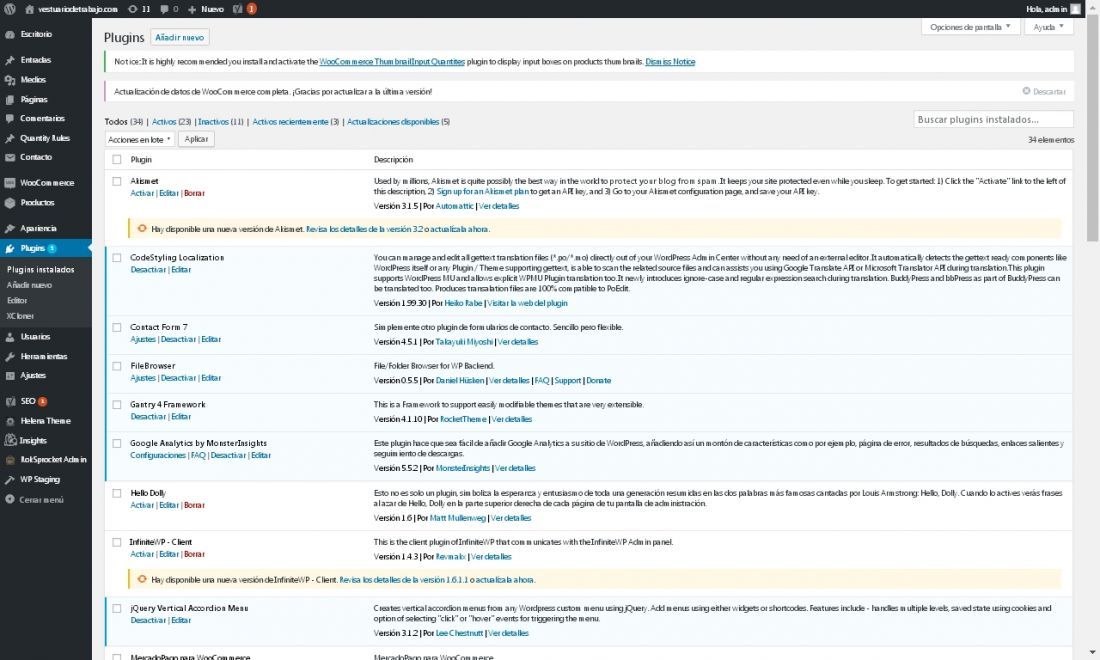Screen dimensions: 1100x660
Task: Check the InfiniteWP - Client checkbox
Action: pyautogui.click(x=116, y=542)
